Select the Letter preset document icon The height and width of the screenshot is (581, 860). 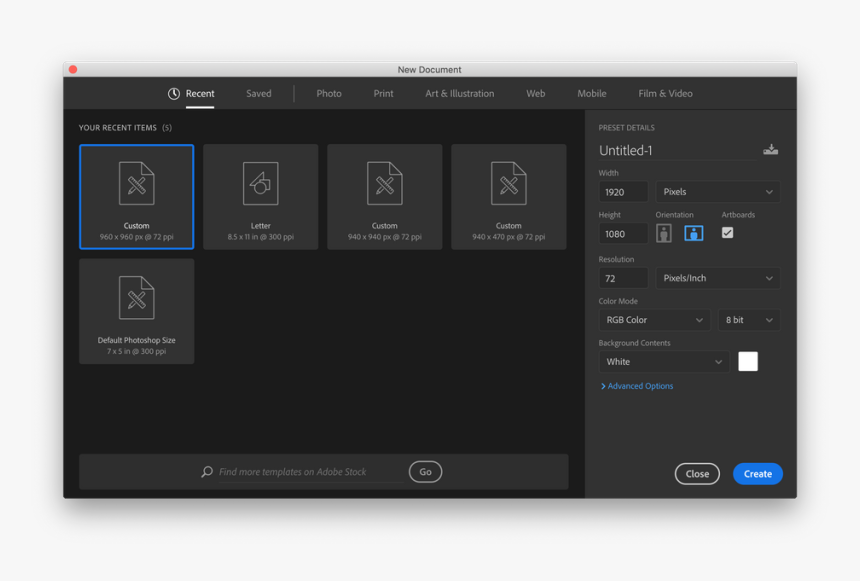coord(260,185)
